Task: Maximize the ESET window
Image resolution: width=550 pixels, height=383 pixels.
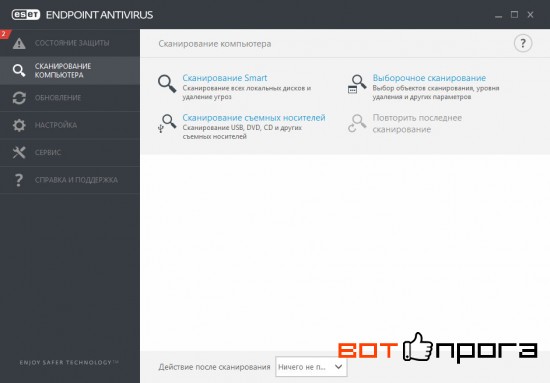Action: 514,15
